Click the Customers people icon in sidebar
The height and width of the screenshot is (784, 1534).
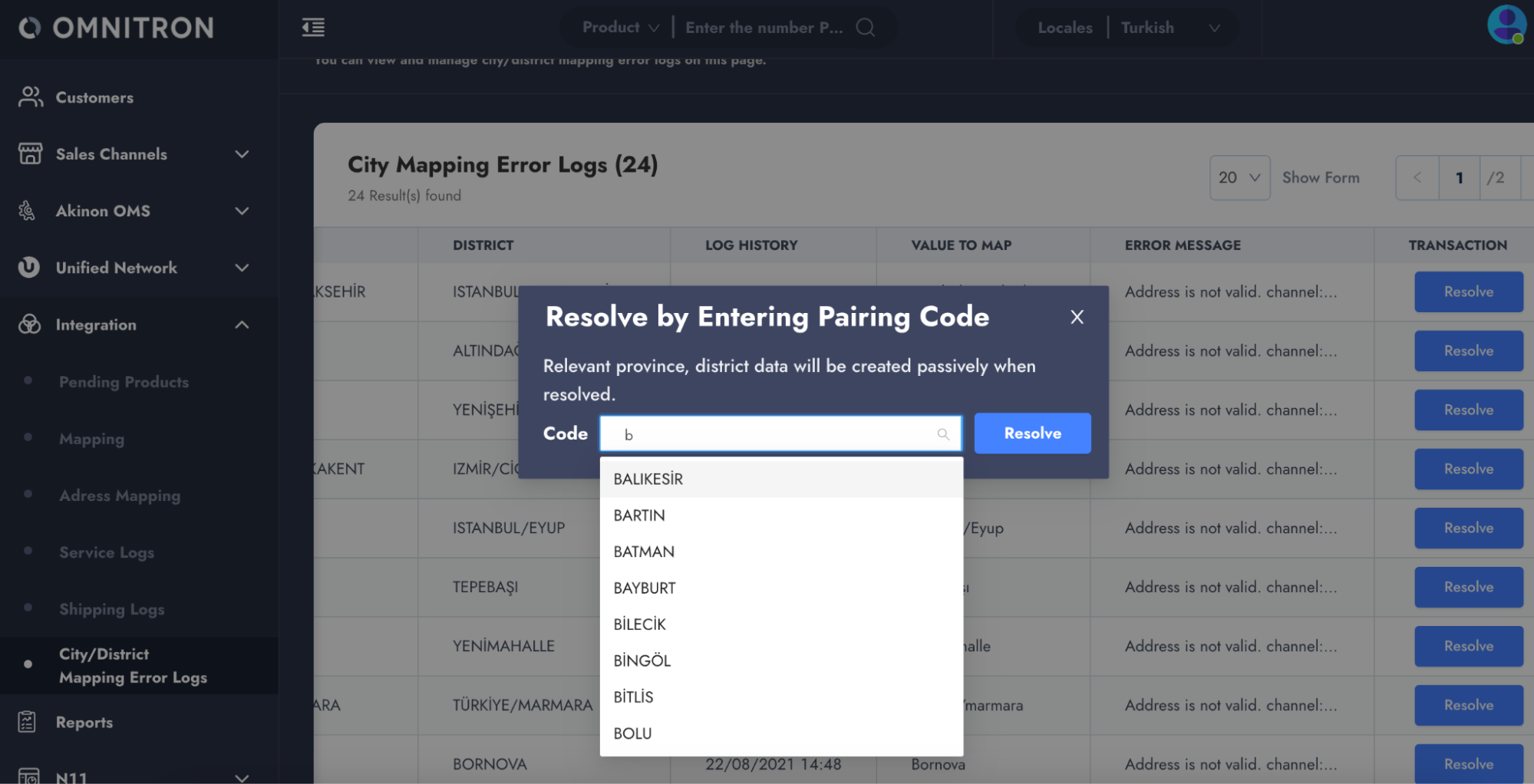pos(30,97)
